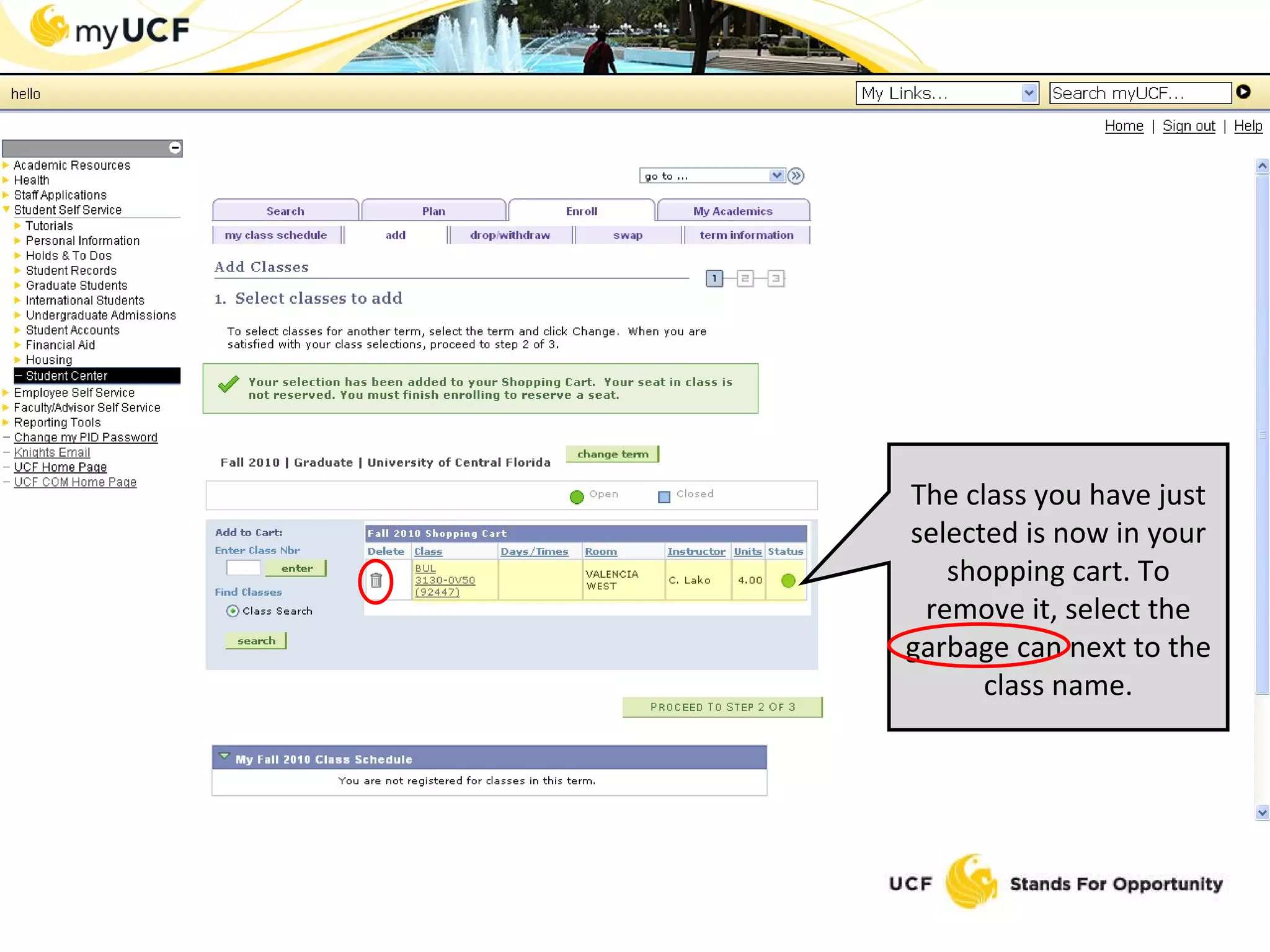Click the step 1 progress indicator
Screen dimensions: 1270x952
coord(714,278)
